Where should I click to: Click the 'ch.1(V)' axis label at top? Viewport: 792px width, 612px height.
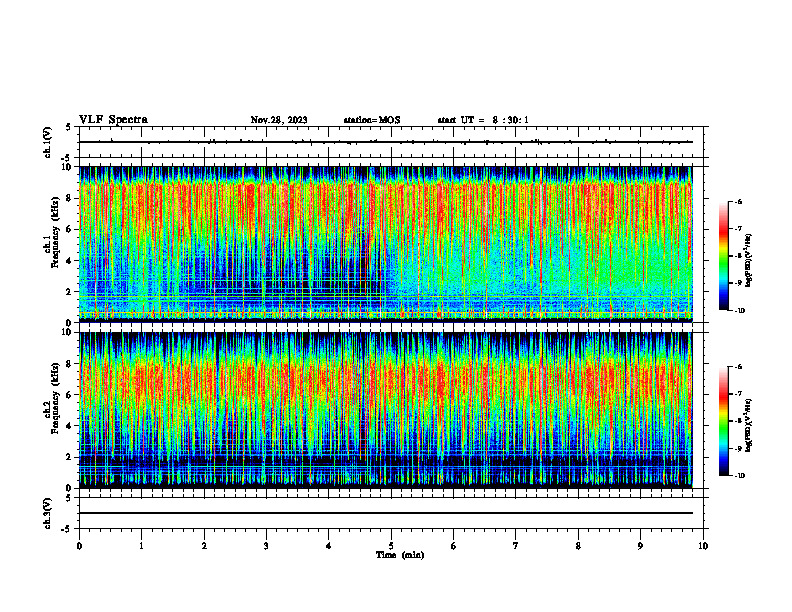coord(48,142)
